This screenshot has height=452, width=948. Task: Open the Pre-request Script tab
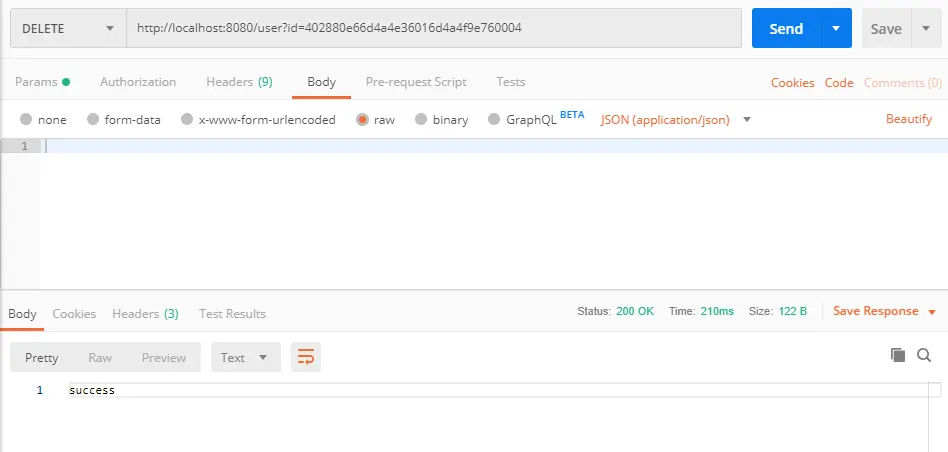pos(416,82)
